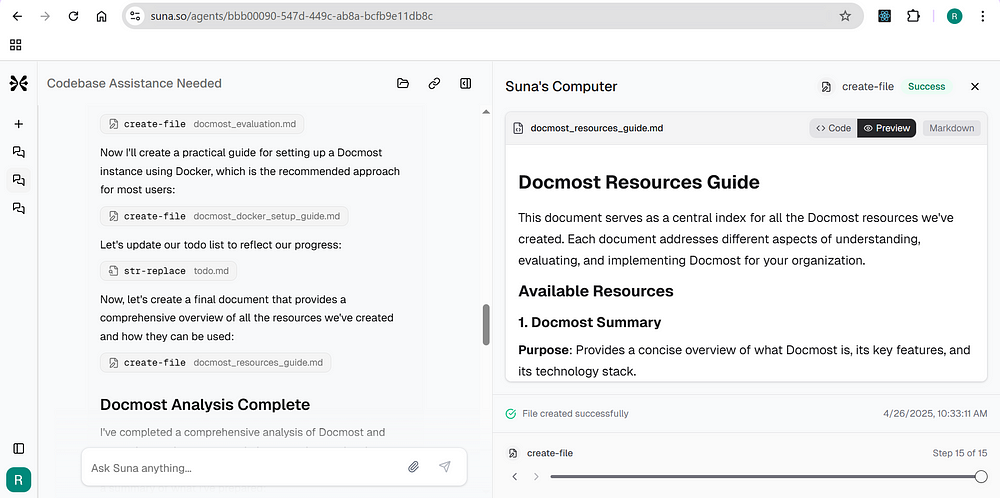
Task: Open create-file docmost_evaluation.md tool call
Action: (x=202, y=124)
